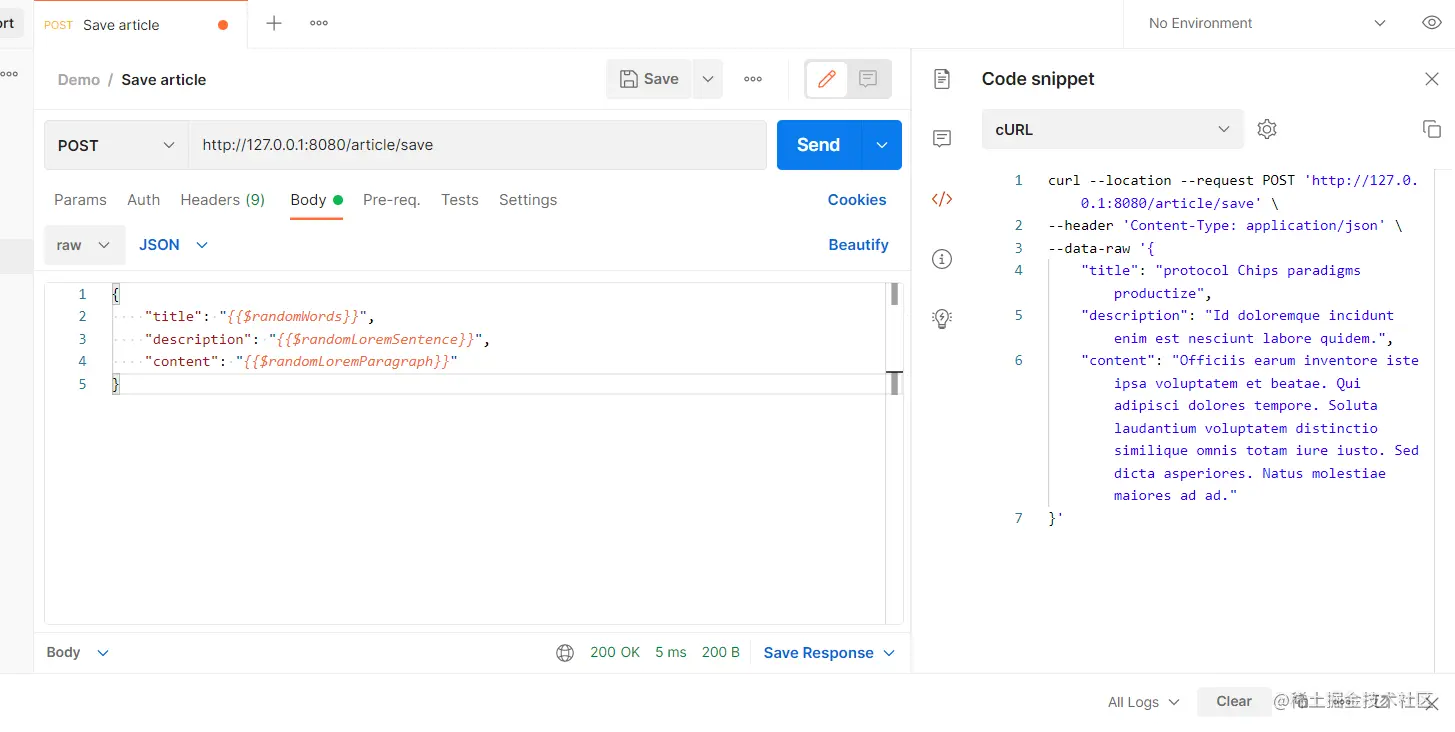Image resolution: width=1455 pixels, height=732 pixels.
Task: Open the Comments icon in right sidebar
Action: (941, 139)
